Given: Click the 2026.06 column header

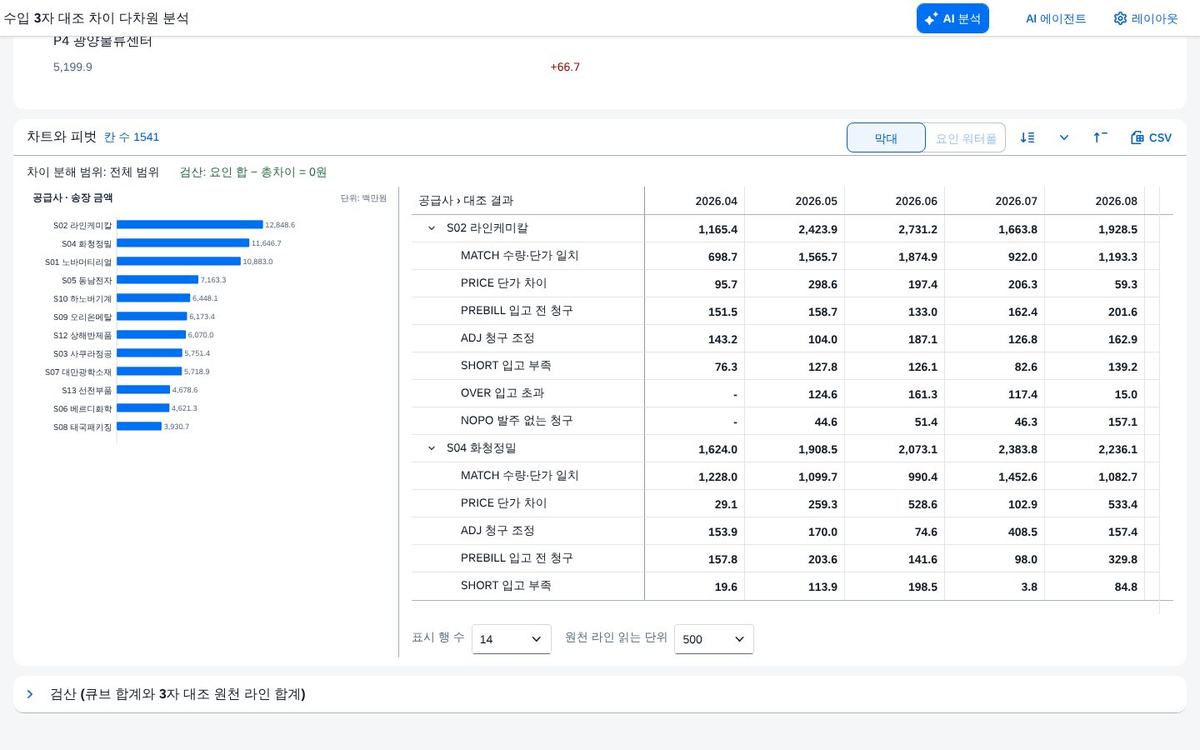Looking at the screenshot, I should coord(895,201).
